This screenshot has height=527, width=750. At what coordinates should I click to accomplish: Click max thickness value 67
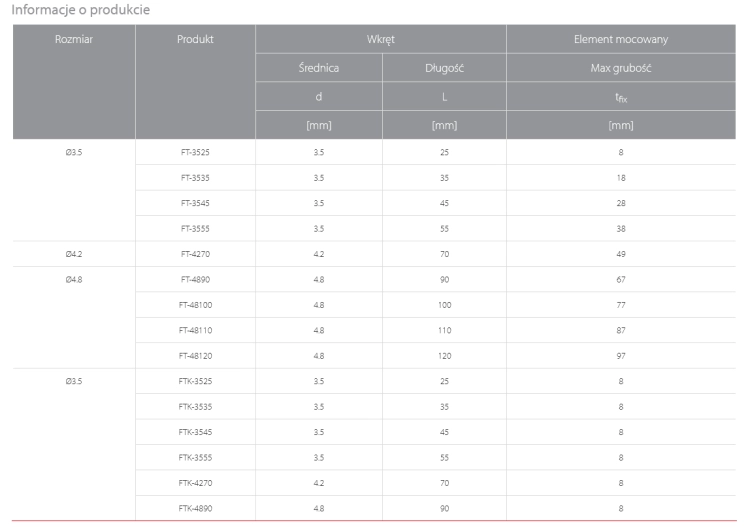[x=621, y=279]
